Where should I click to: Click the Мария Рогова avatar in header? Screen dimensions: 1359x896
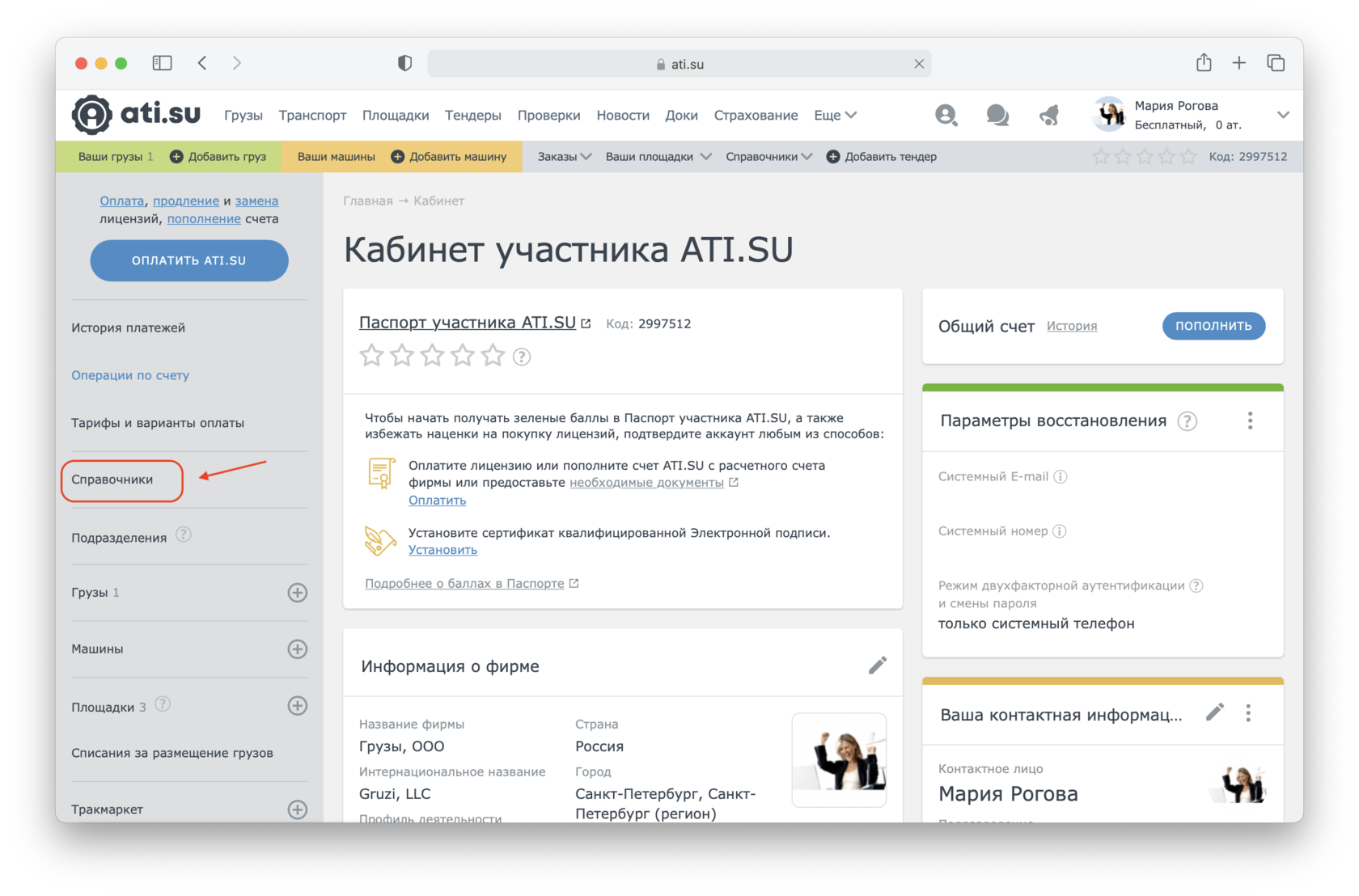click(1109, 114)
